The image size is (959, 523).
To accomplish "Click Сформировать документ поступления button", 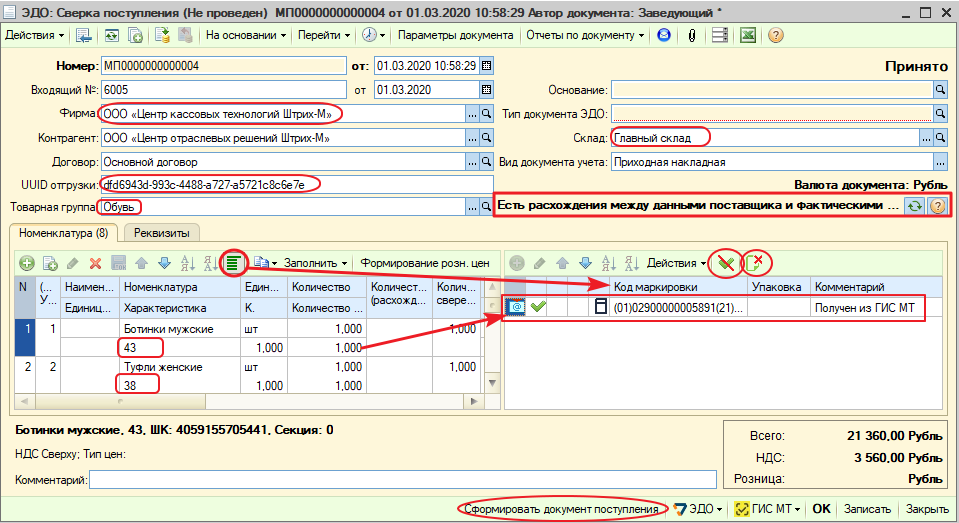I will point(563,509).
